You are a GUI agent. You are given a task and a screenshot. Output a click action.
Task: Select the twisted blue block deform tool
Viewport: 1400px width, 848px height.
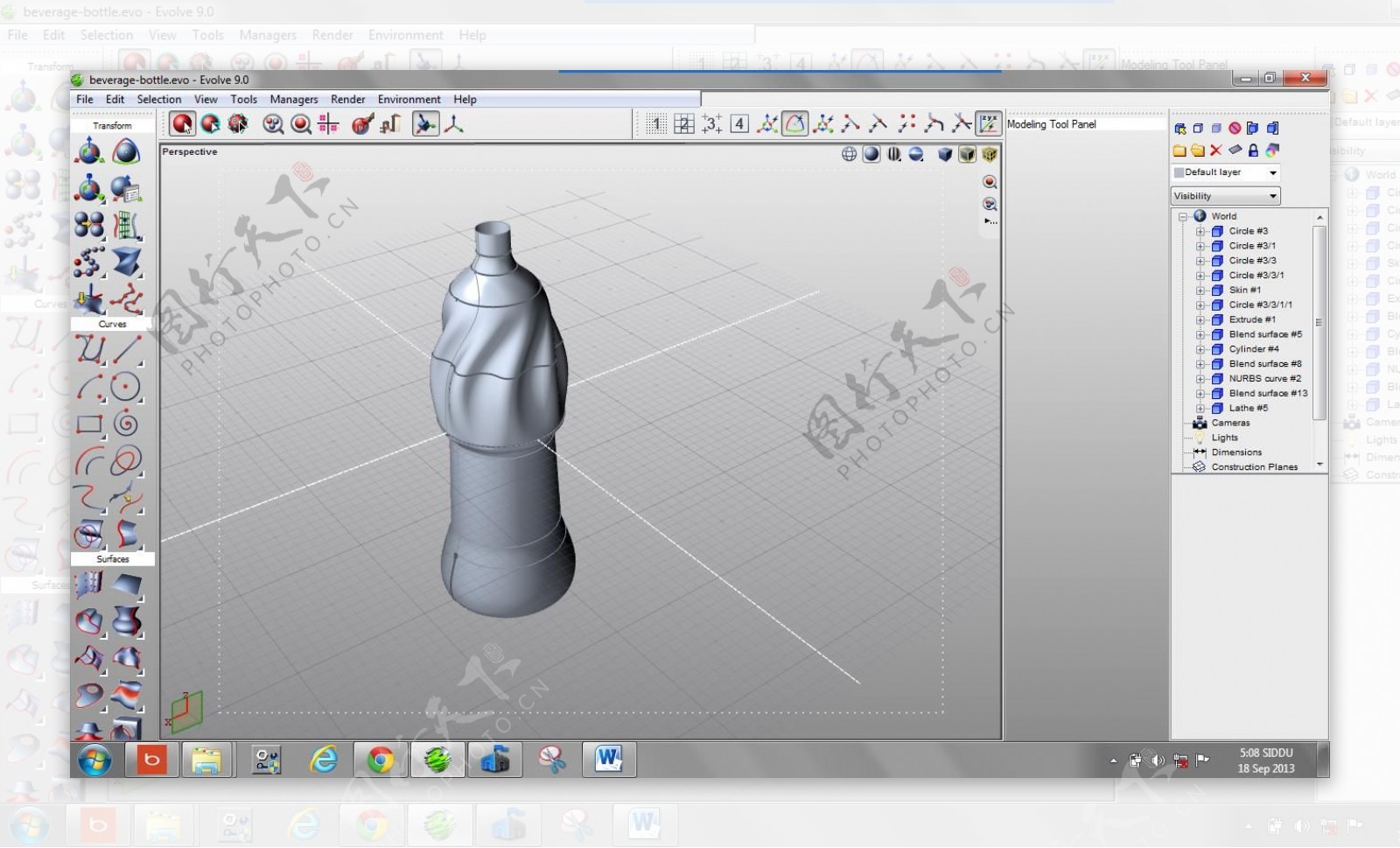126,262
